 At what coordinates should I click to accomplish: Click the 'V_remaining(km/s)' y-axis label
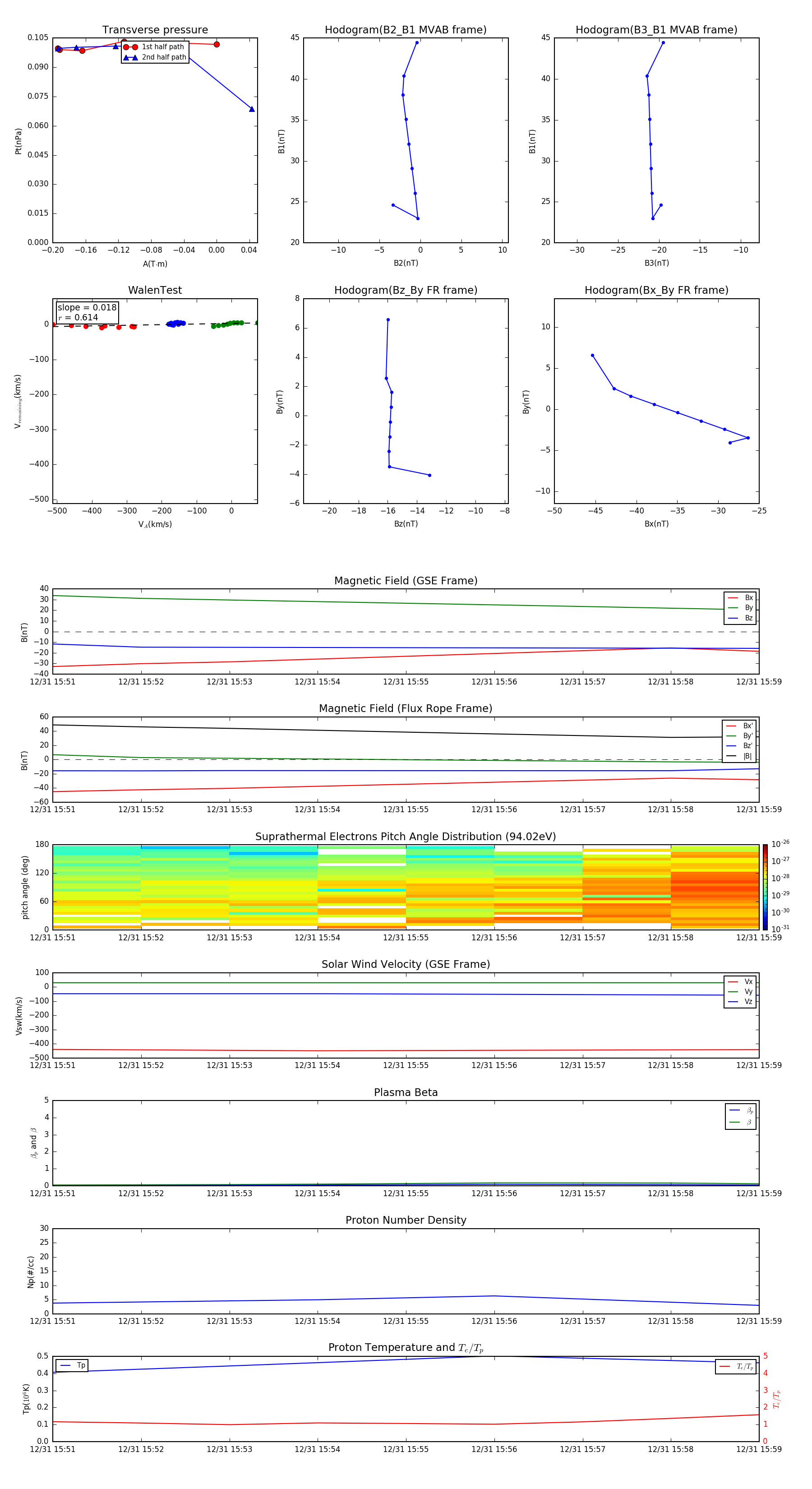(18, 401)
